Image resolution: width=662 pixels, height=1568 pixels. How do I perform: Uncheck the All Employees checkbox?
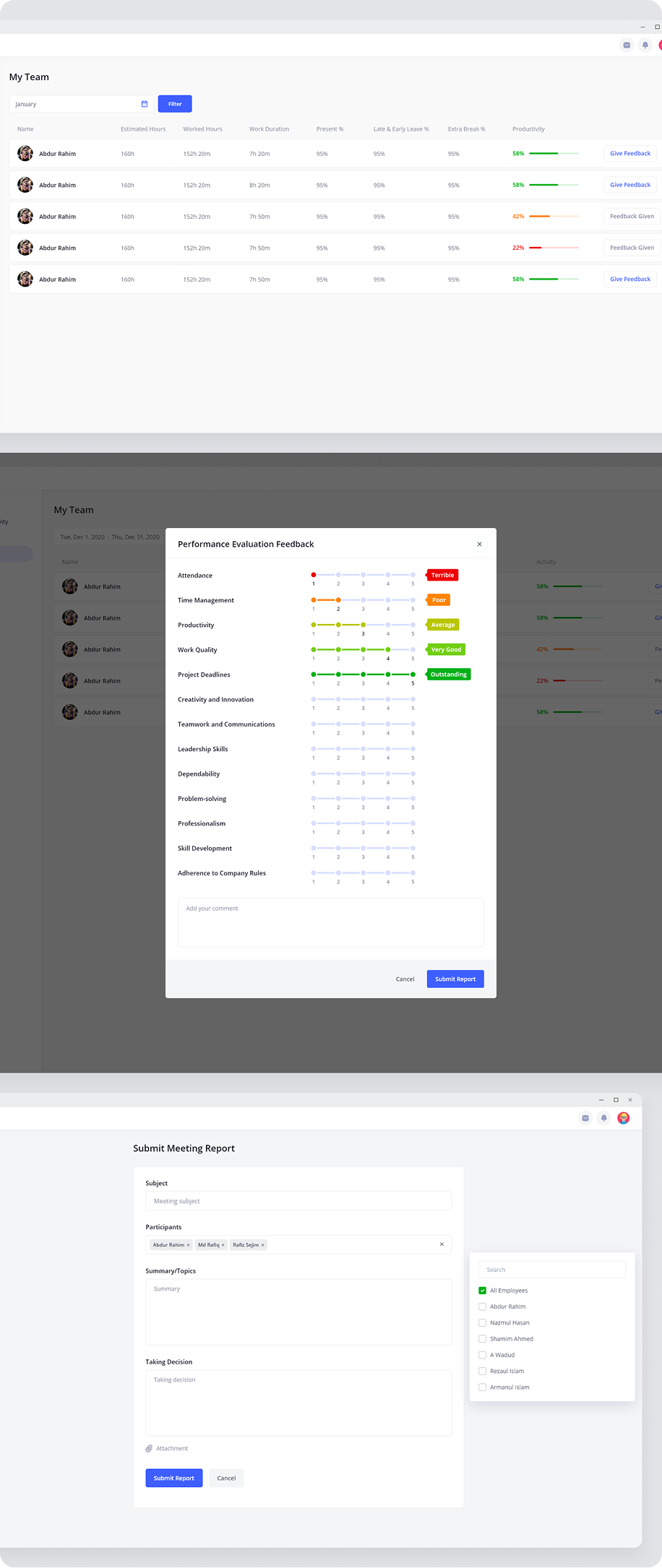tap(482, 1291)
